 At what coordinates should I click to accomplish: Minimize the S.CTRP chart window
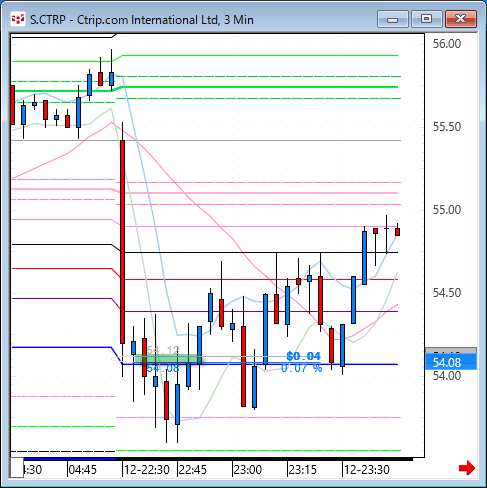pyautogui.click(x=393, y=19)
